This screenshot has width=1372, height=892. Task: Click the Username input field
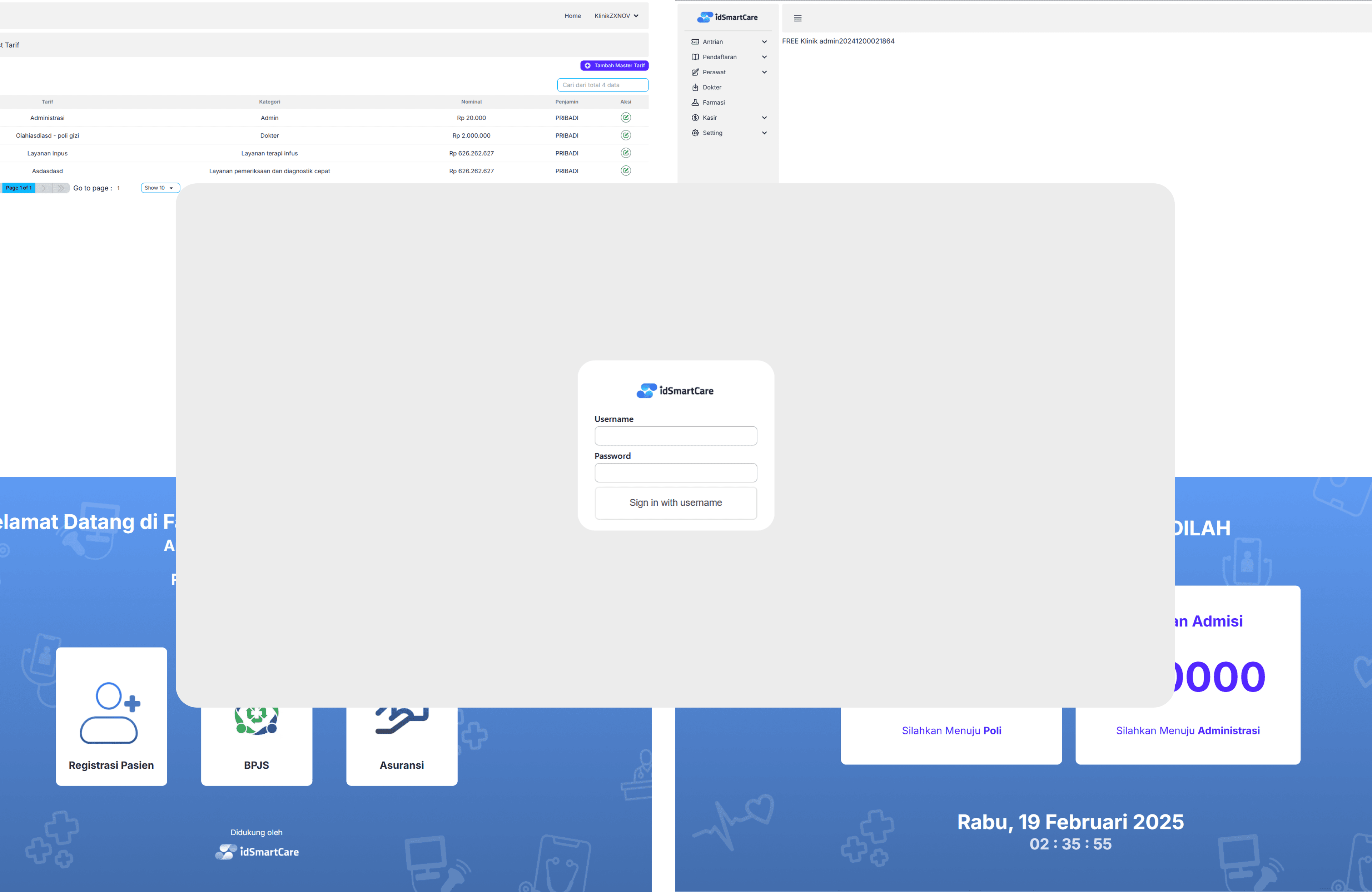click(x=675, y=436)
